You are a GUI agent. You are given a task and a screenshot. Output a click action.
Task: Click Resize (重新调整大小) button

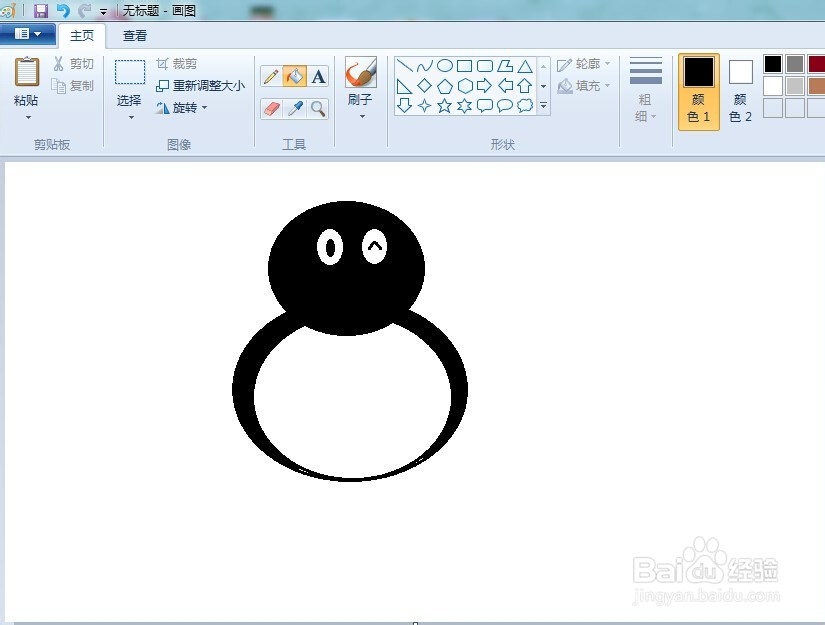(x=200, y=85)
